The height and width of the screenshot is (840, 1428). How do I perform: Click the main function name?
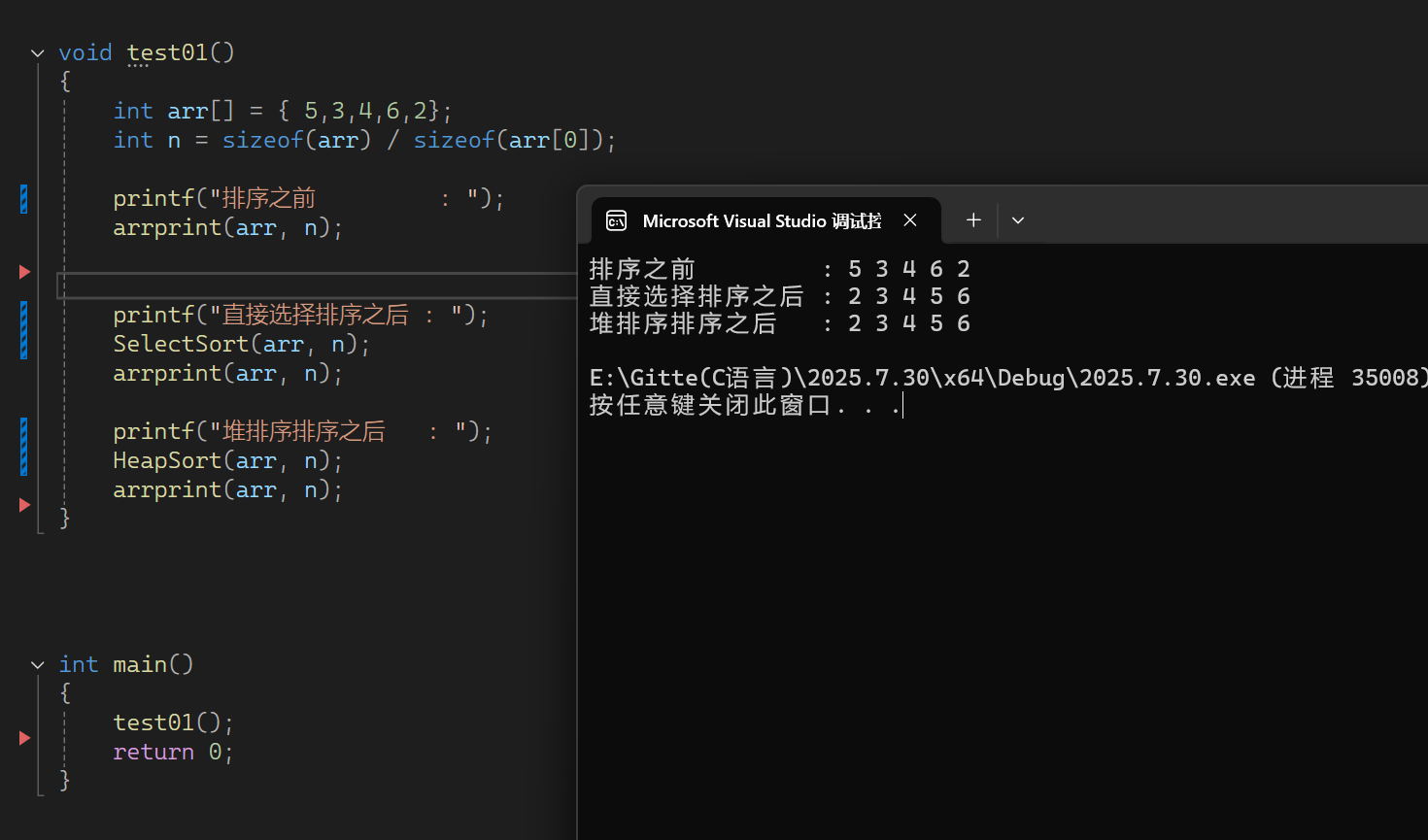[140, 664]
